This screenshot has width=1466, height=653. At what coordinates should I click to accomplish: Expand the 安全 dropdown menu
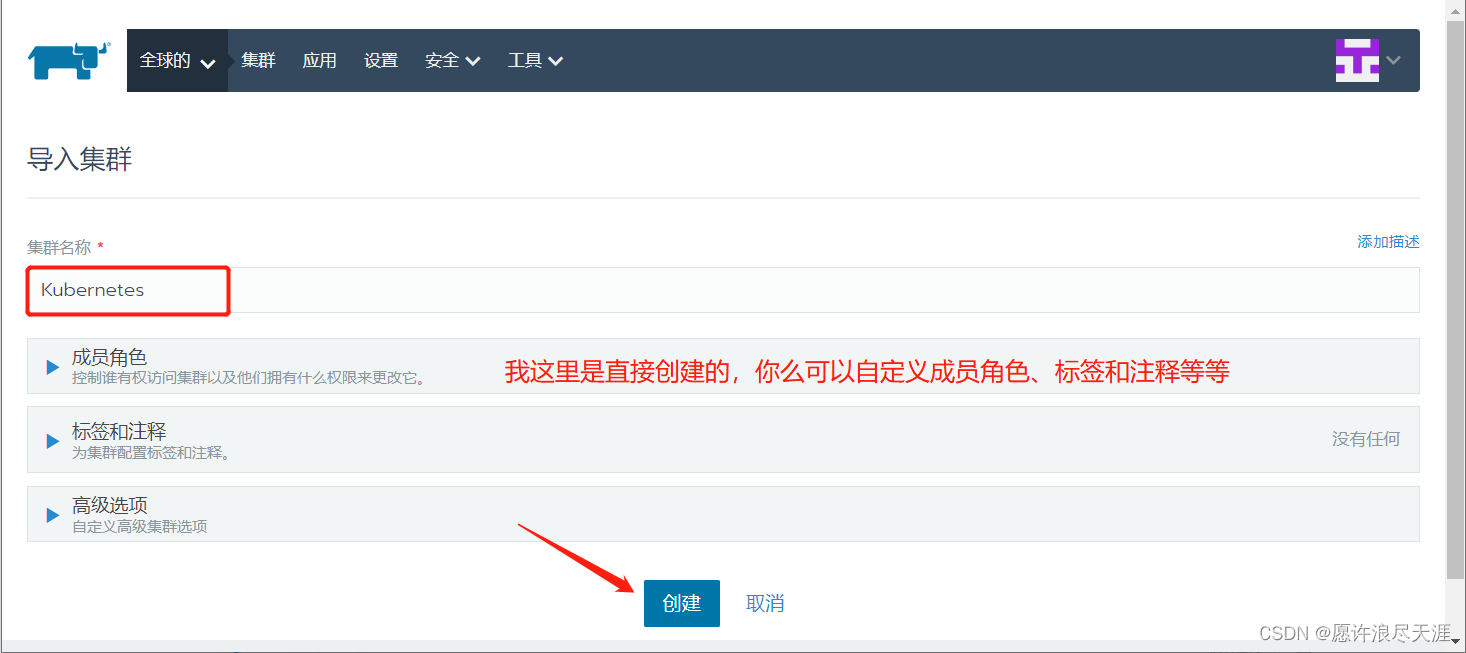point(452,61)
